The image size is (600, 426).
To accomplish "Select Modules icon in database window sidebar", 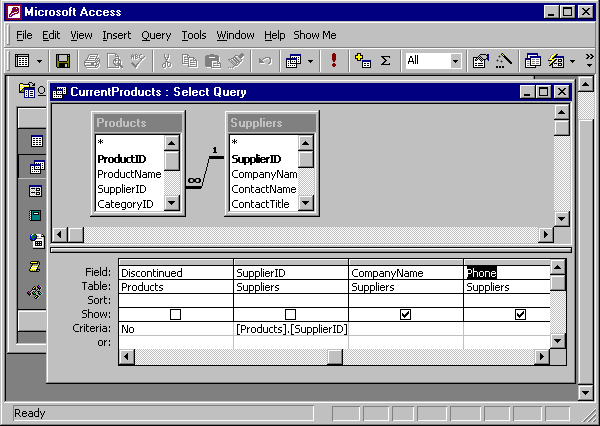I will pos(35,292).
